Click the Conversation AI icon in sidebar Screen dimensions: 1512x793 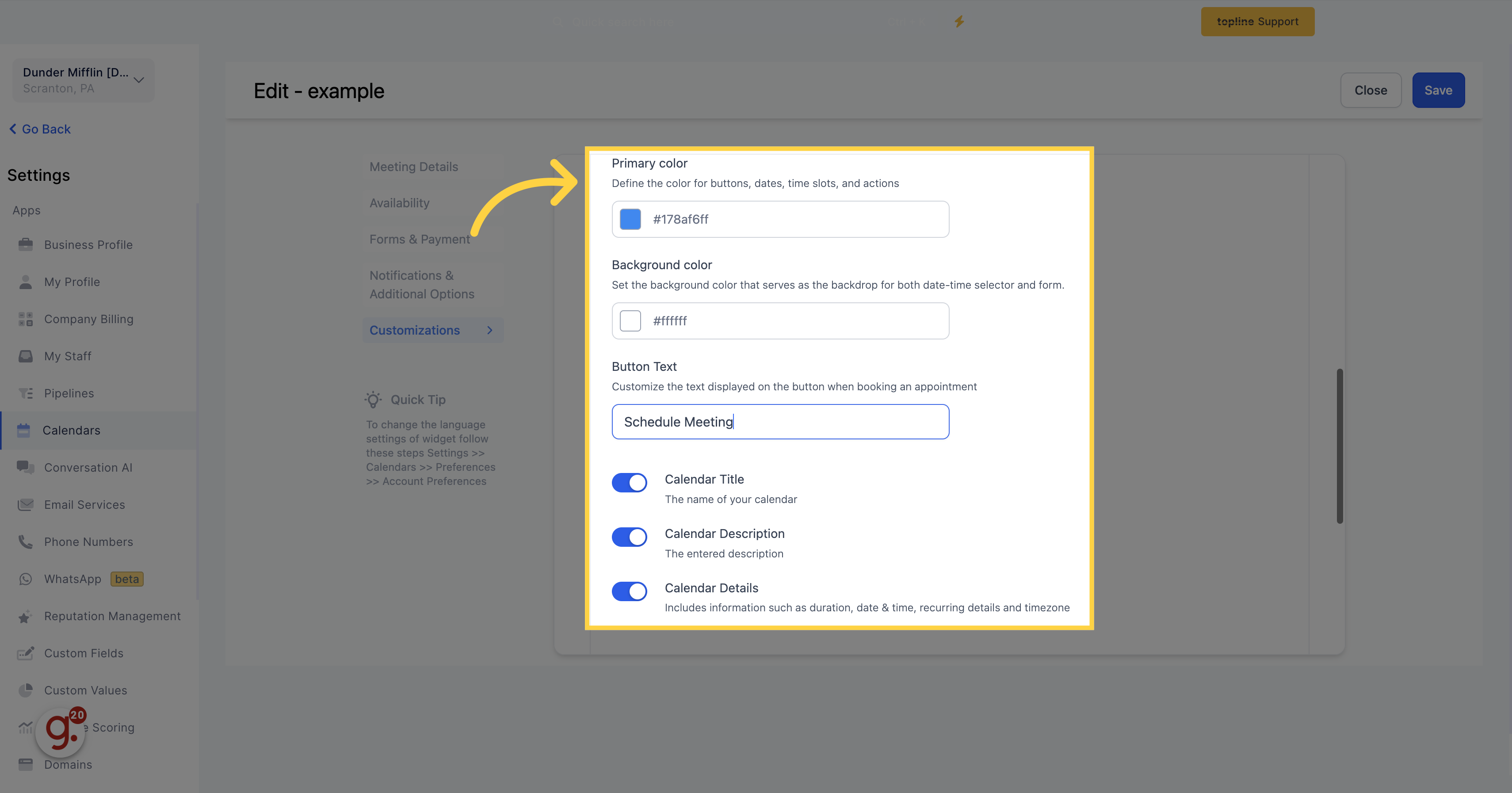[x=25, y=467]
